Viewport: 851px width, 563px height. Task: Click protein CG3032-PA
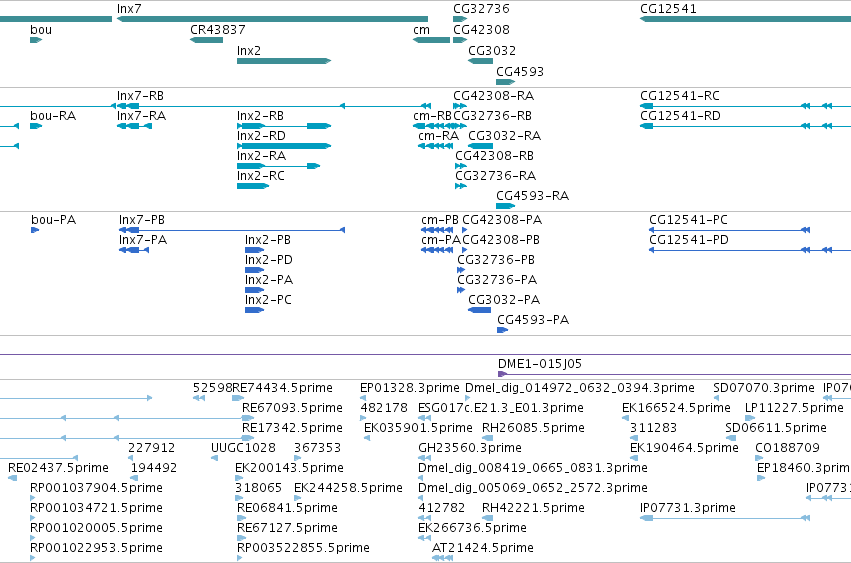[x=504, y=300]
